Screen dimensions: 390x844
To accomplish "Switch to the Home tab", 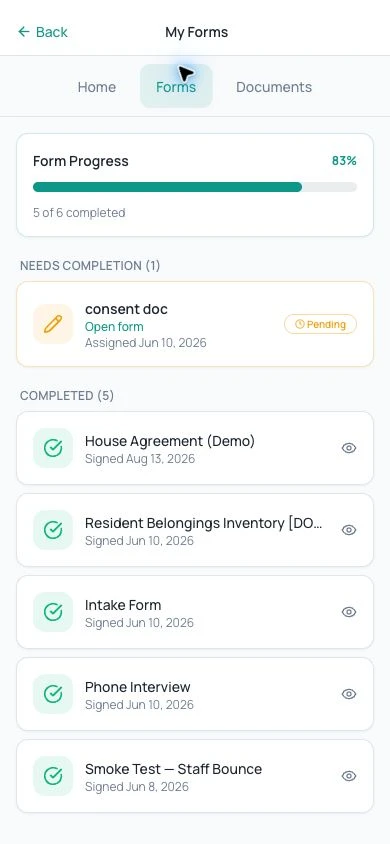I will click(x=97, y=87).
